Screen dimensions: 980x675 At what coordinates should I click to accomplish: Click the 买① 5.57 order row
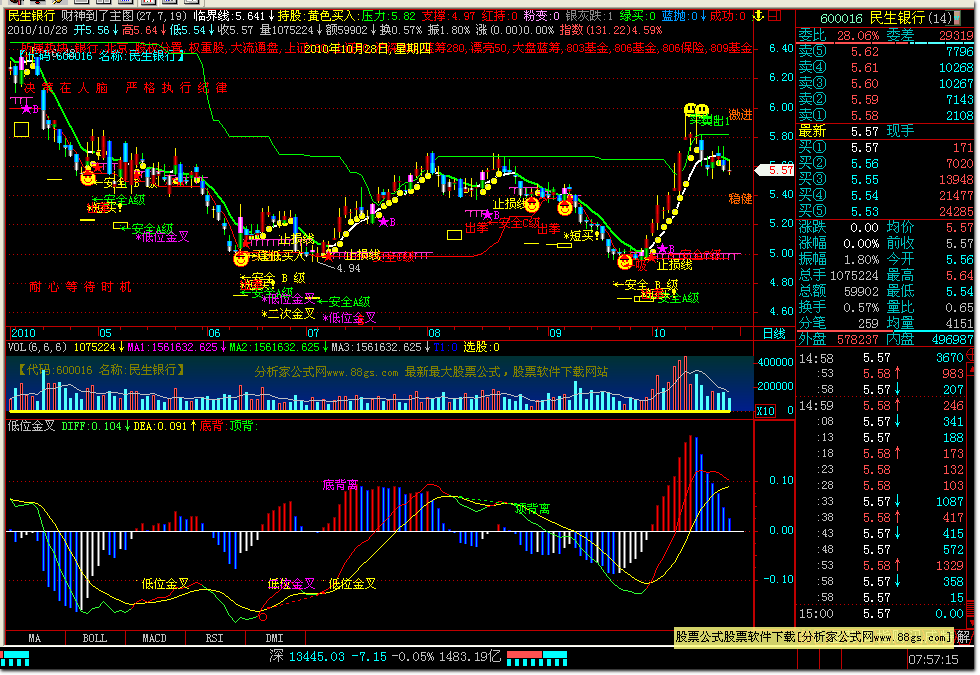click(x=886, y=148)
